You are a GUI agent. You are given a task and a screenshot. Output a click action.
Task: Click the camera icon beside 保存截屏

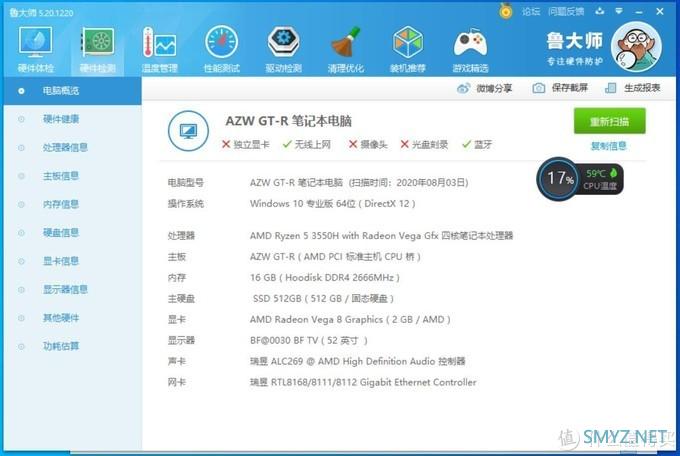tap(539, 88)
